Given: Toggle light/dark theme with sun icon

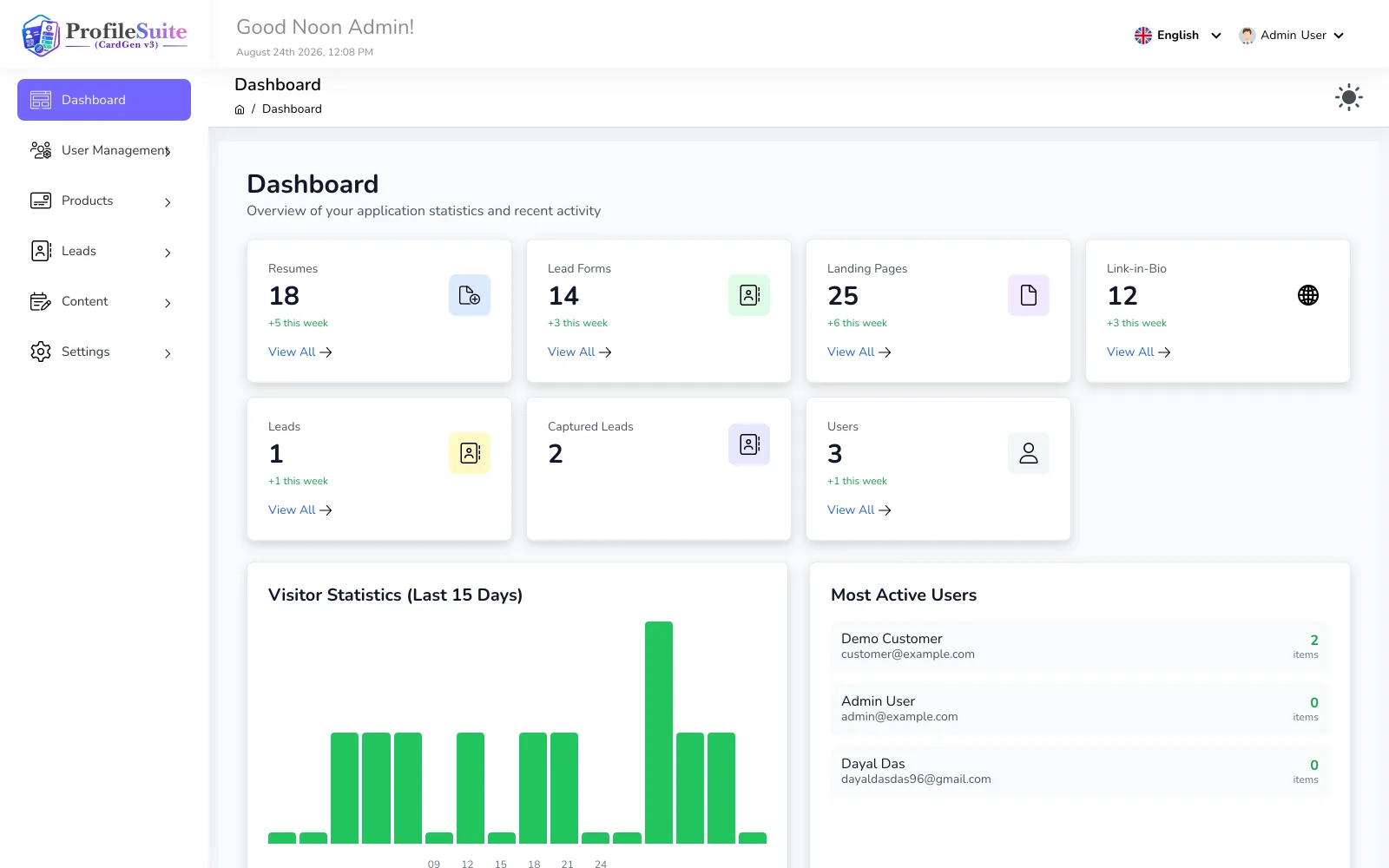Looking at the screenshot, I should tap(1349, 97).
